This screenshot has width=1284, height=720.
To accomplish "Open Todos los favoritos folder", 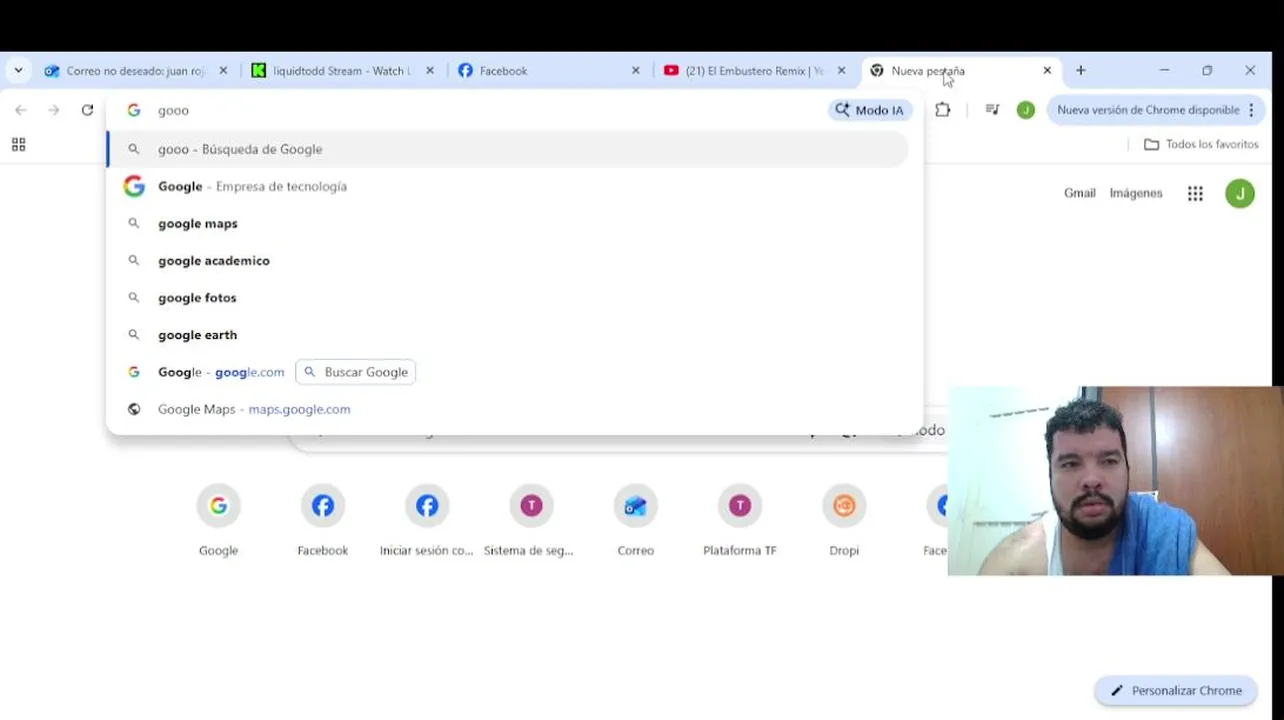I will [1201, 145].
